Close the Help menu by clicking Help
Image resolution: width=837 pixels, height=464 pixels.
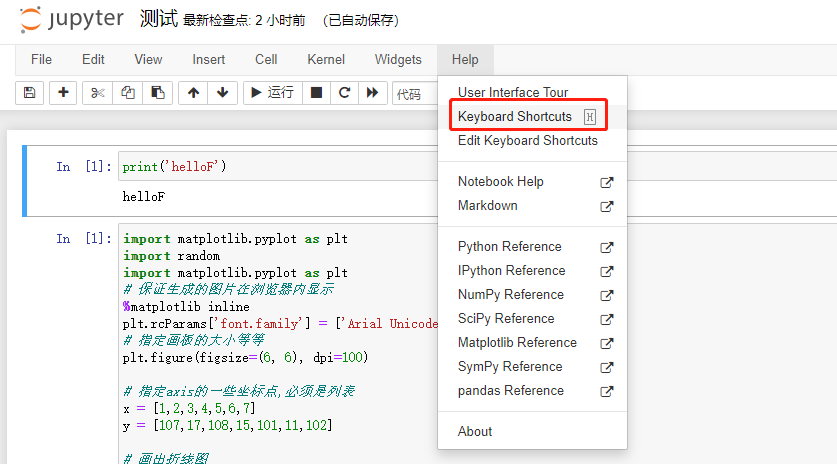tap(465, 59)
